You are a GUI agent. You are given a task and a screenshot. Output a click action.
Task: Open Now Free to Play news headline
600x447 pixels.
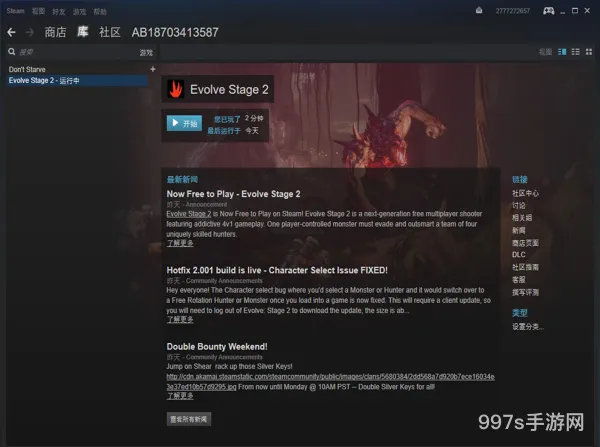pos(233,194)
